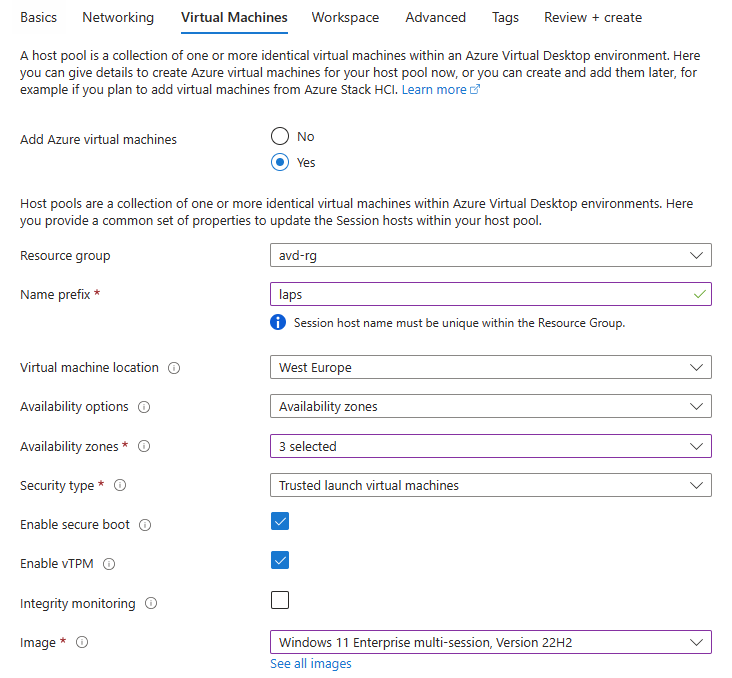Open Integrity monitoring info icon
Viewport: 732px width, 678px height.
[x=151, y=603]
